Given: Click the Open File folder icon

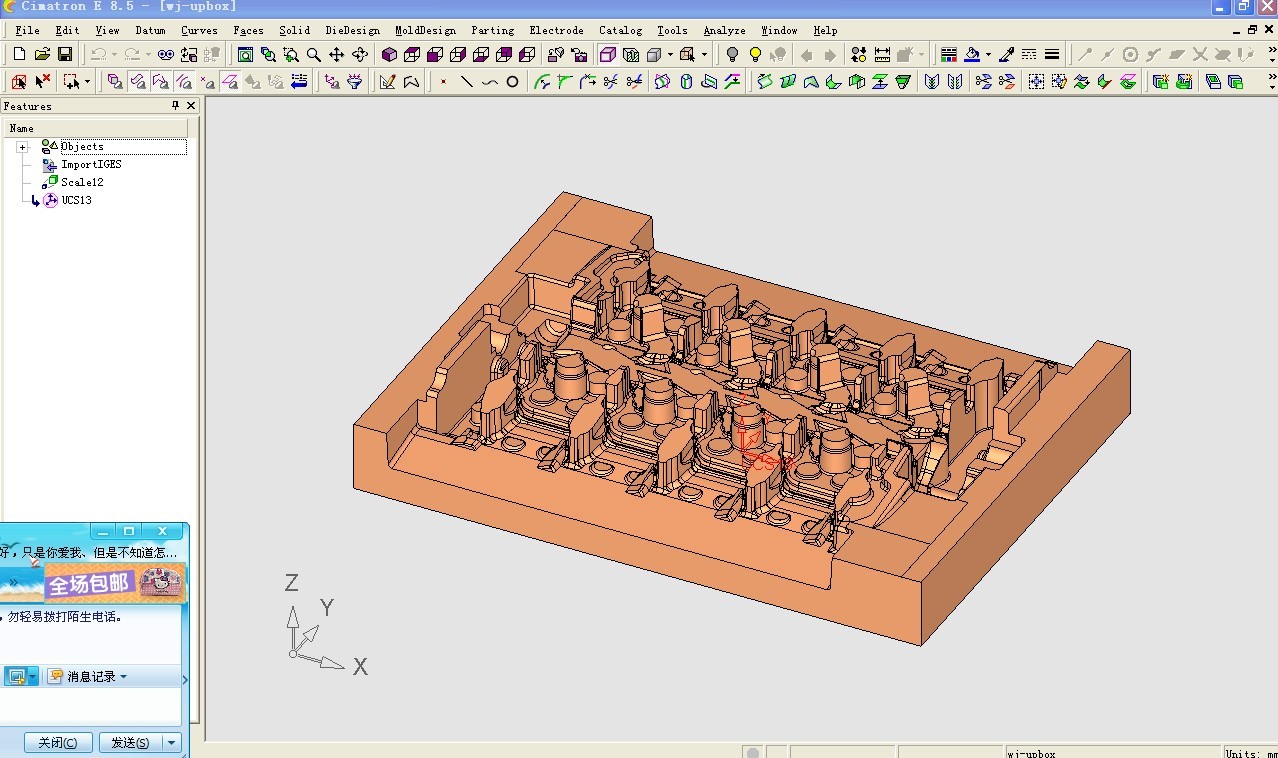Looking at the screenshot, I should (42, 54).
